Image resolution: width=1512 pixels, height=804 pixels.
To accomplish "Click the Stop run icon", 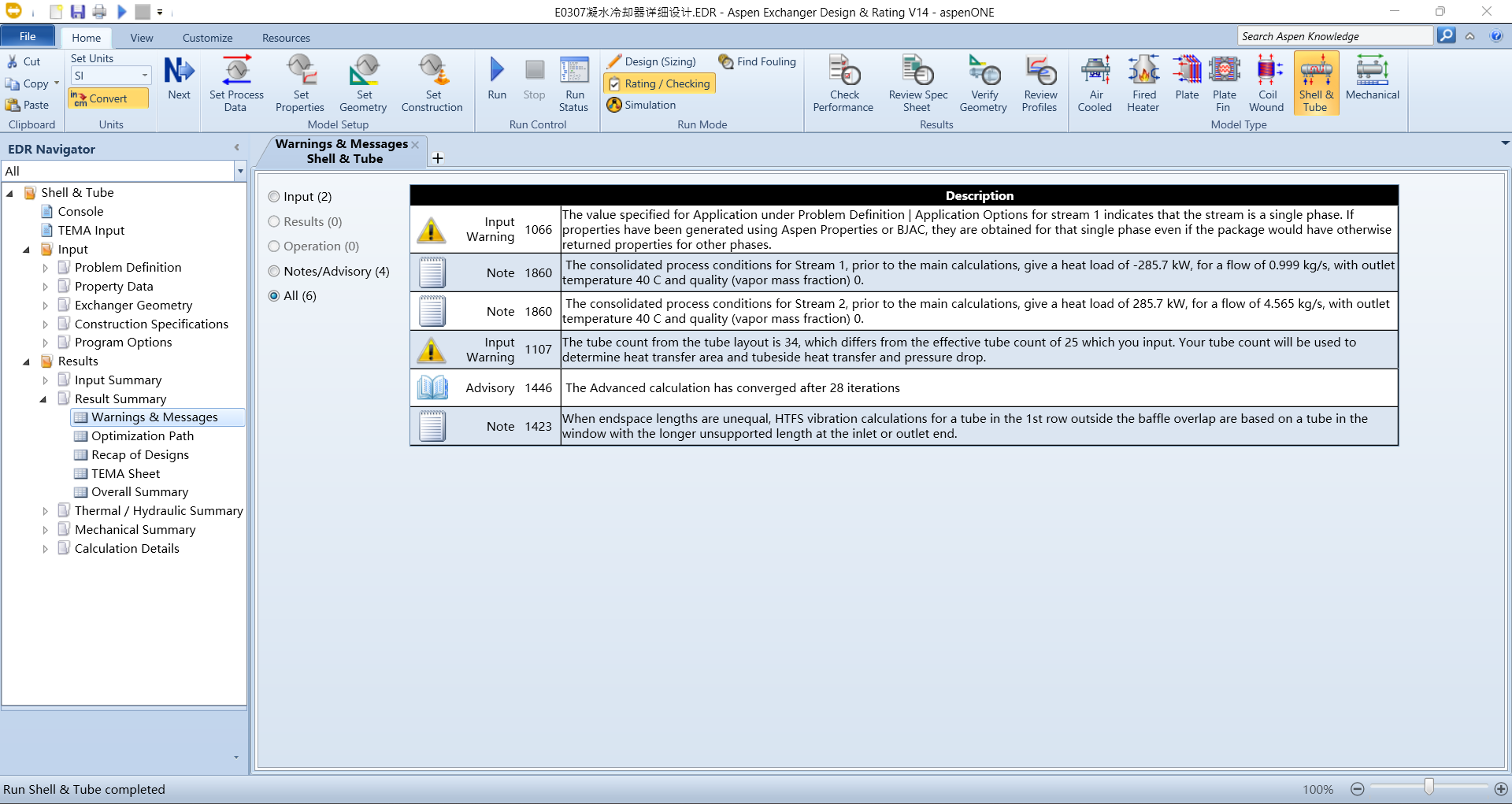I will [x=534, y=79].
